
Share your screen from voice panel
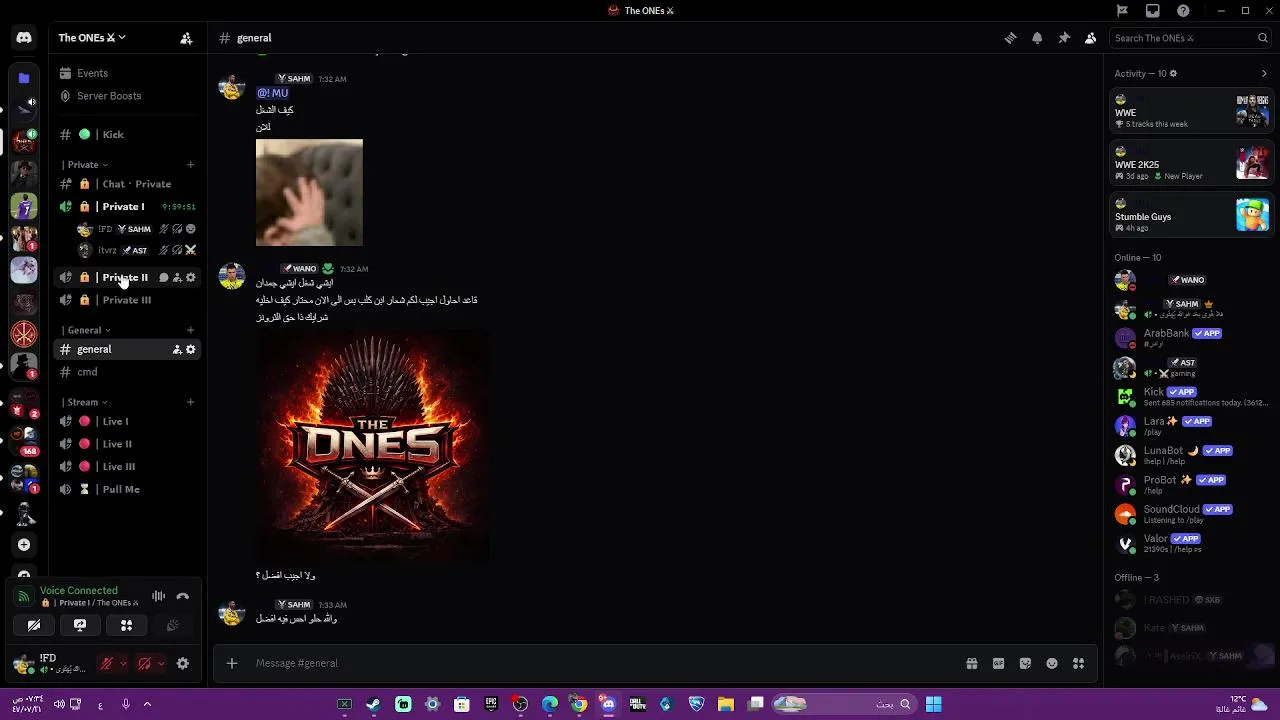[x=80, y=625]
